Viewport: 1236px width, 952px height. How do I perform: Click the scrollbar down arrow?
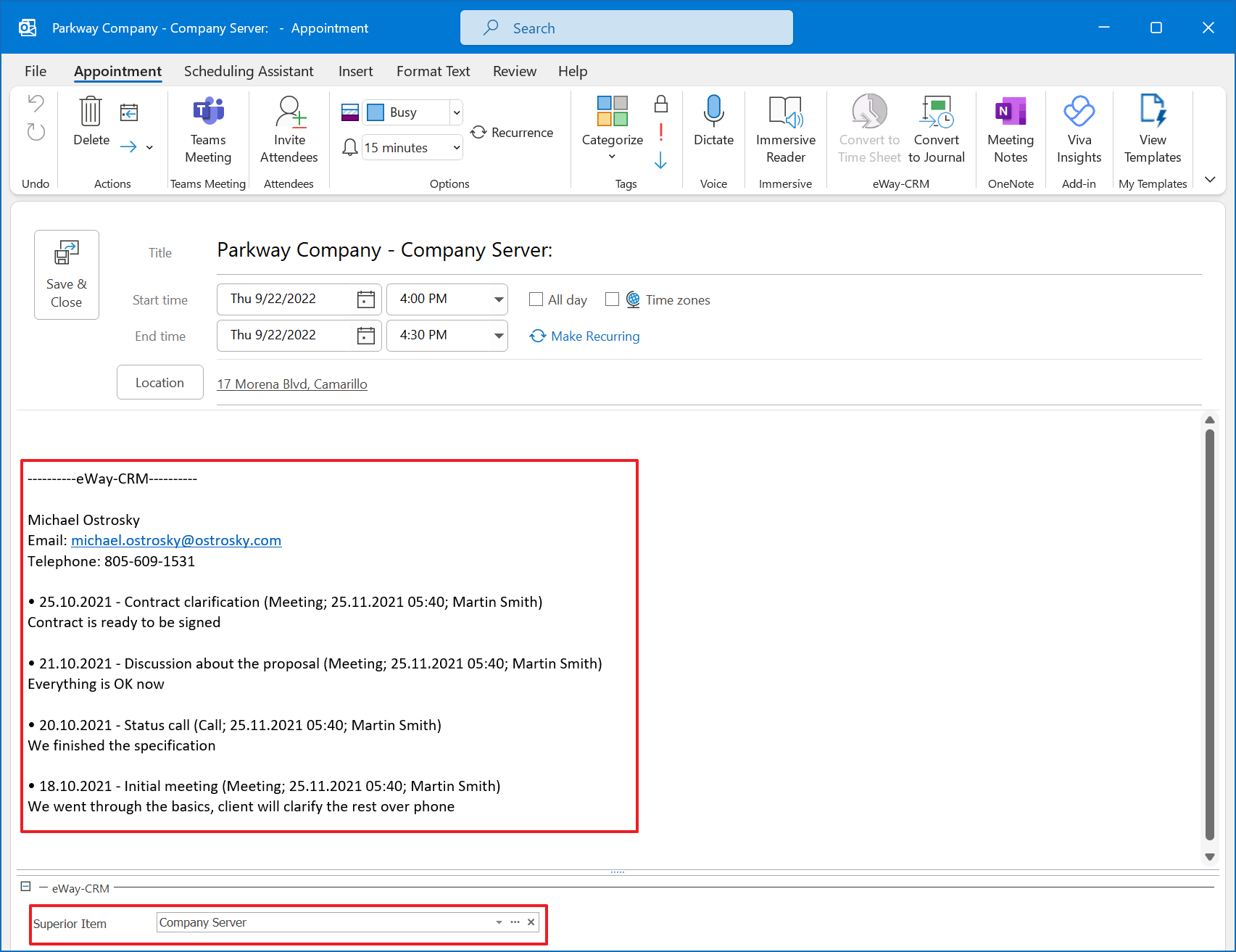(x=1209, y=856)
